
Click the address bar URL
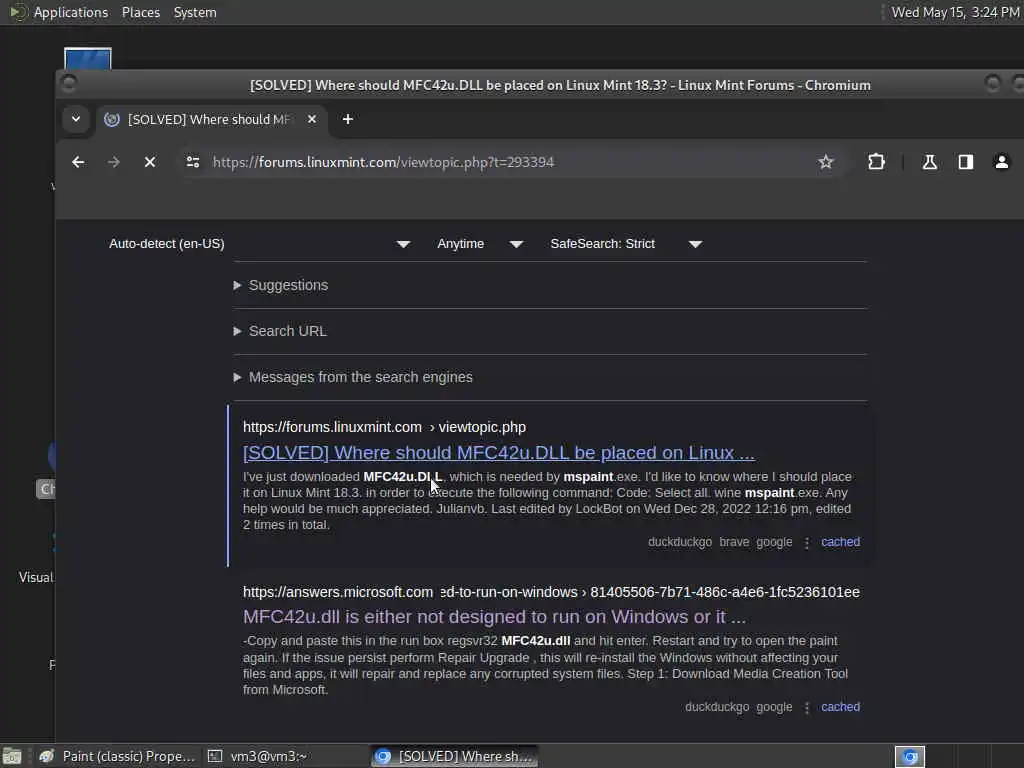[383, 162]
